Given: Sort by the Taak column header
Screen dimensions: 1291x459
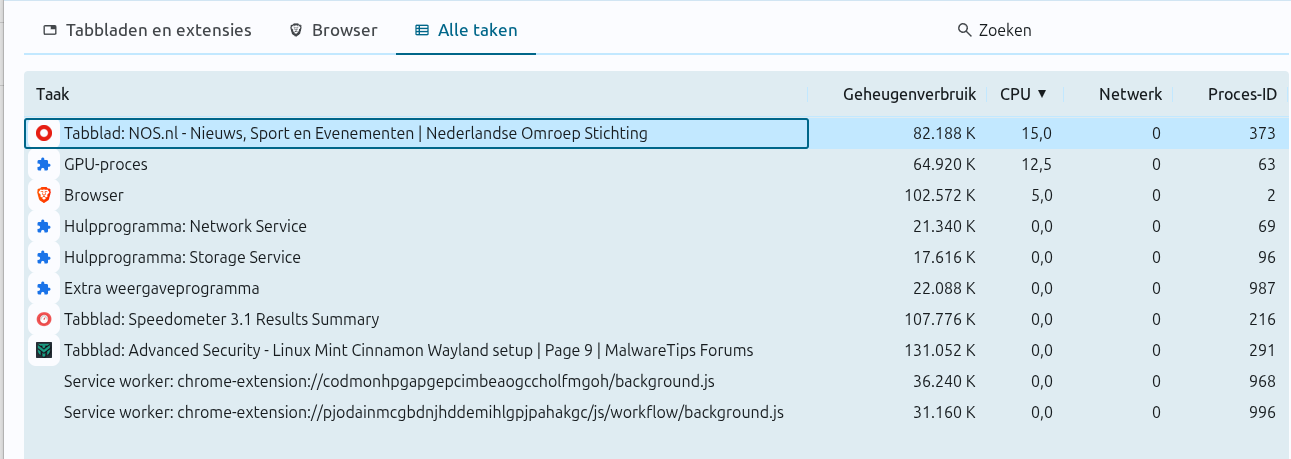Looking at the screenshot, I should [x=53, y=94].
